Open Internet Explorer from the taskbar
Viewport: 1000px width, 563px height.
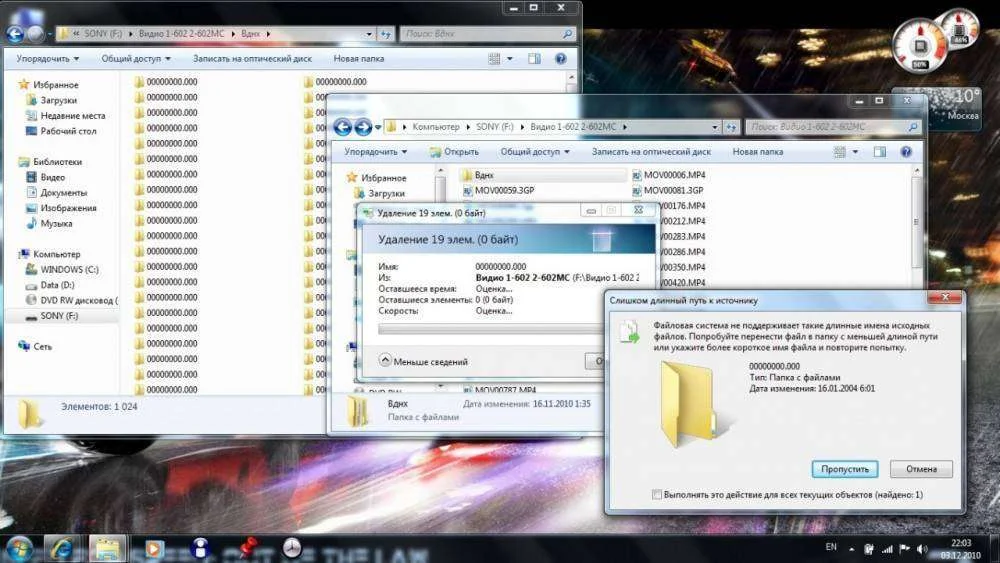[62, 547]
